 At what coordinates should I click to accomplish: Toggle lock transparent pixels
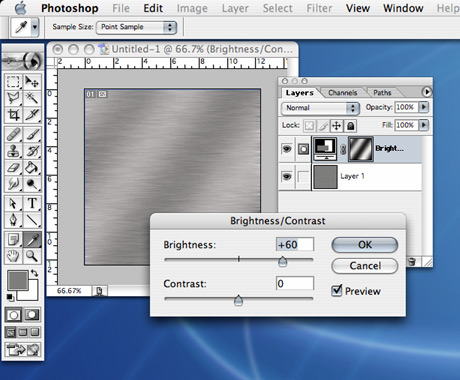tap(309, 126)
